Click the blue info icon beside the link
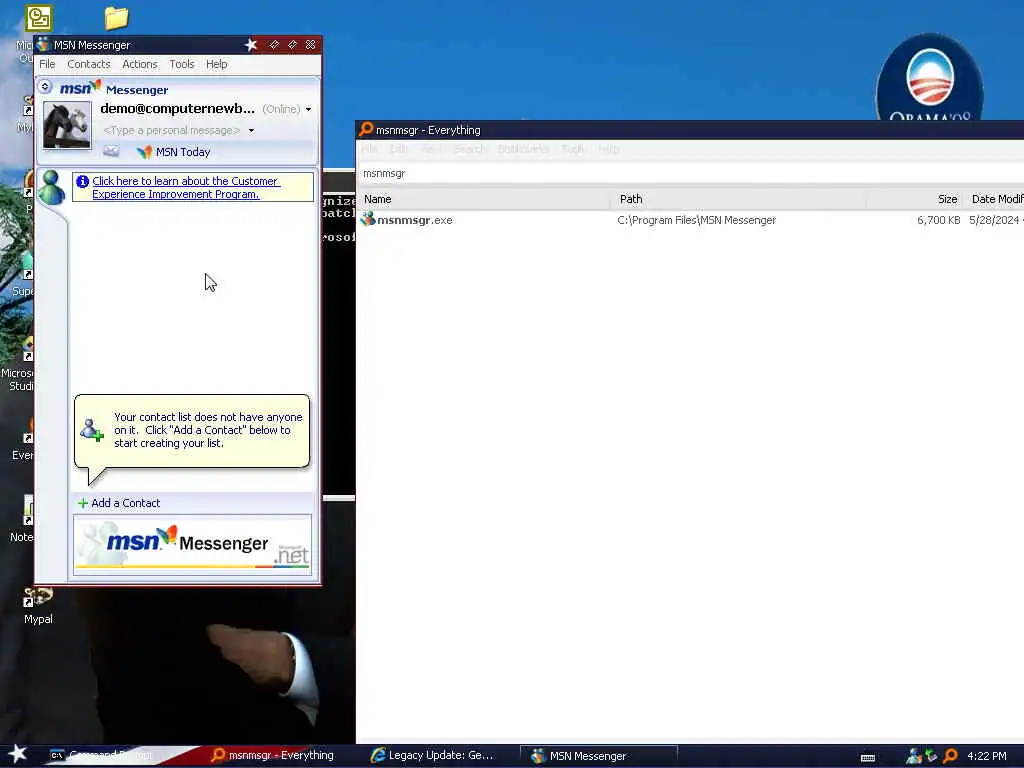This screenshot has height=768, width=1024. (83, 182)
